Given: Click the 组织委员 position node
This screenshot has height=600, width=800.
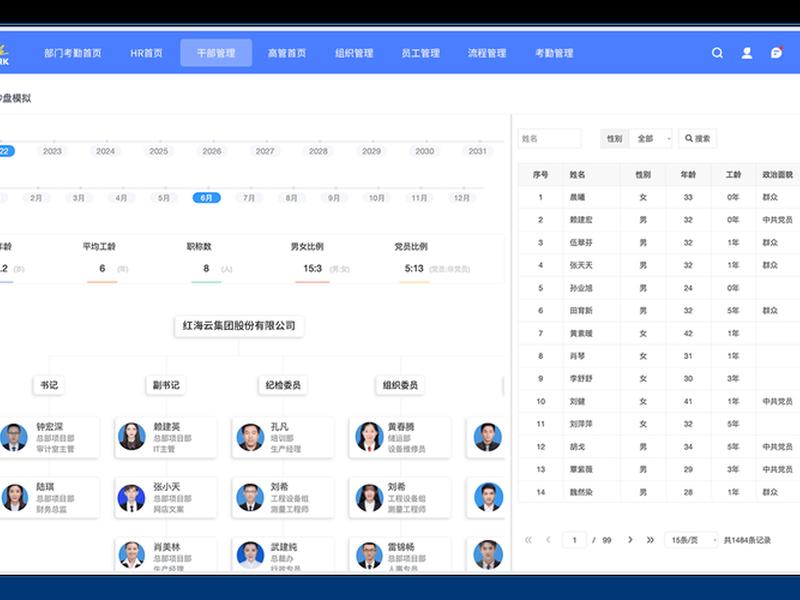Looking at the screenshot, I should point(400,385).
